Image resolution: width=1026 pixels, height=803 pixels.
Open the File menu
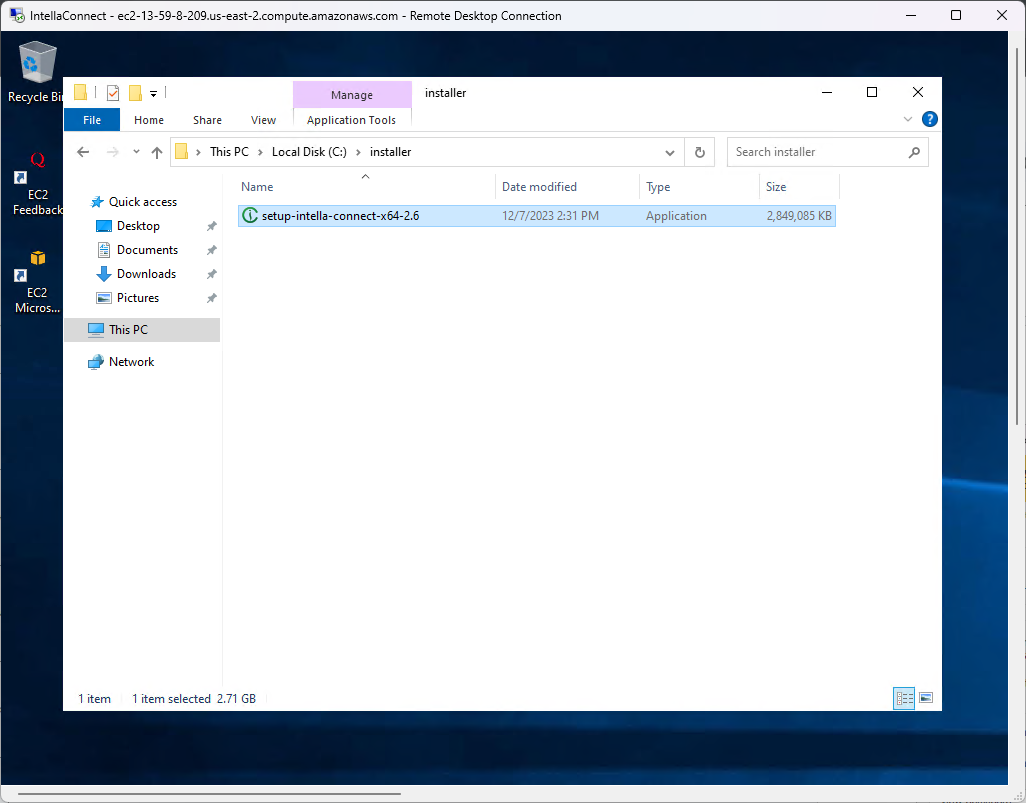(x=92, y=120)
